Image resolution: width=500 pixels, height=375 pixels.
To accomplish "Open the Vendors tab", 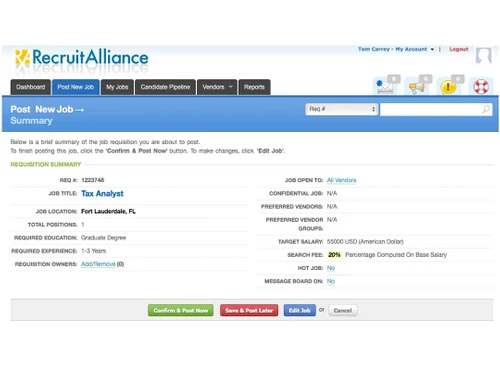I will click(x=217, y=87).
